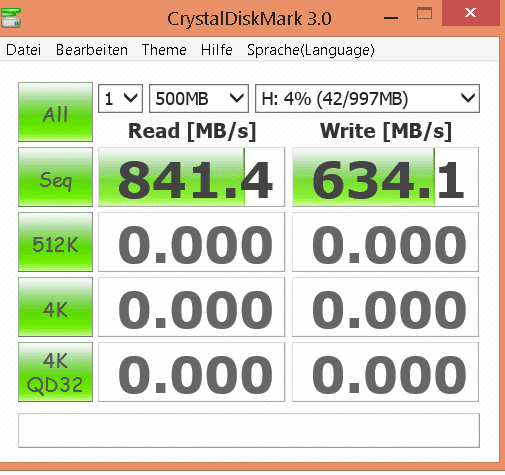505x475 pixels.
Task: Close the CrystalDiskMark window
Action: (471, 13)
